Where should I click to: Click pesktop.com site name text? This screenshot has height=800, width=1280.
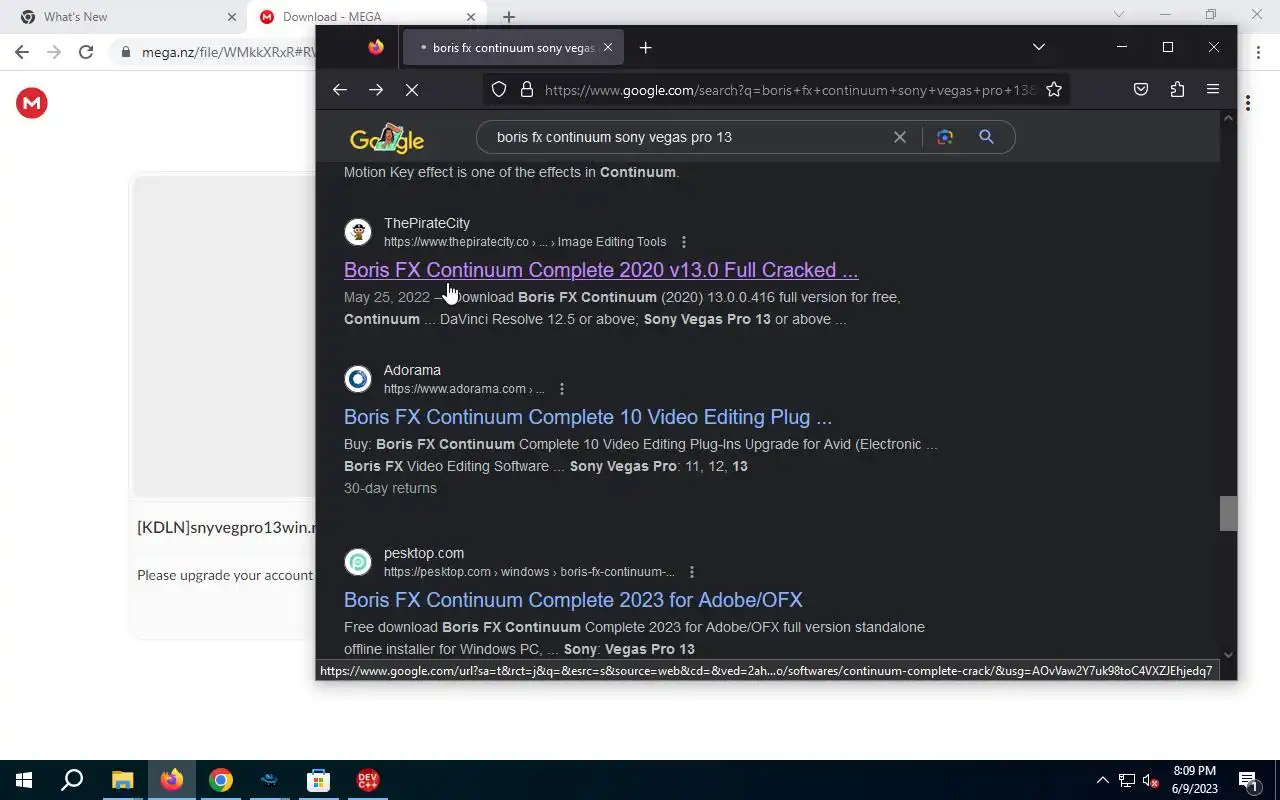coord(424,553)
